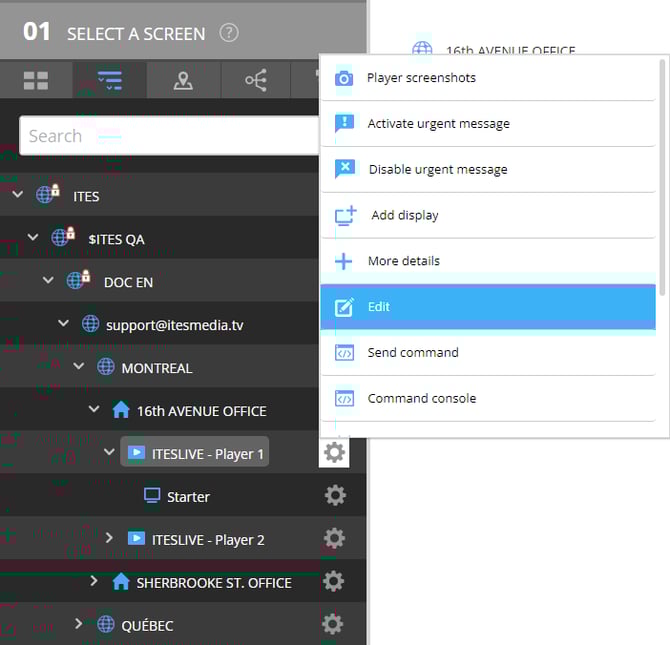670x645 pixels.
Task: Switch to the map location view tab
Action: click(x=183, y=81)
